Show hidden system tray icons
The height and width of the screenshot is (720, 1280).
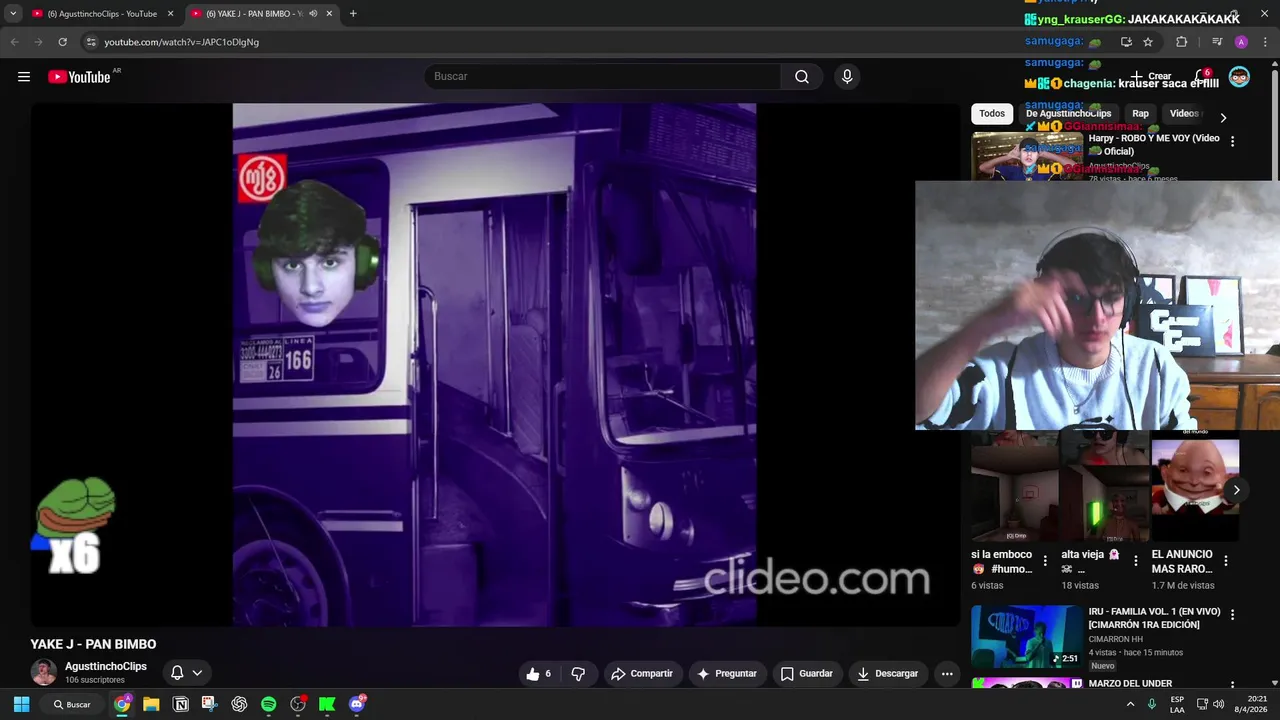(1130, 704)
